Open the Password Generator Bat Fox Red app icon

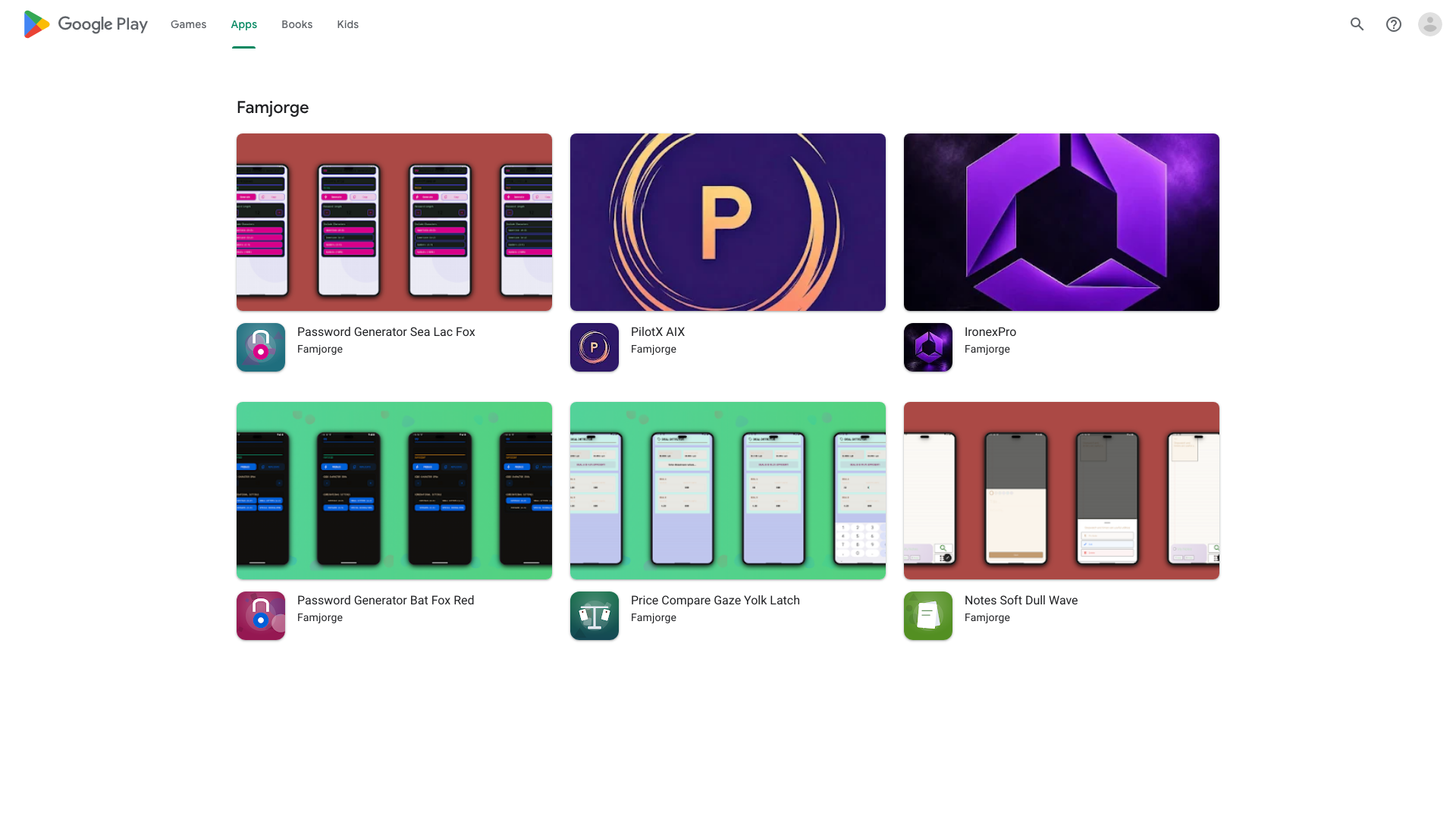point(261,616)
